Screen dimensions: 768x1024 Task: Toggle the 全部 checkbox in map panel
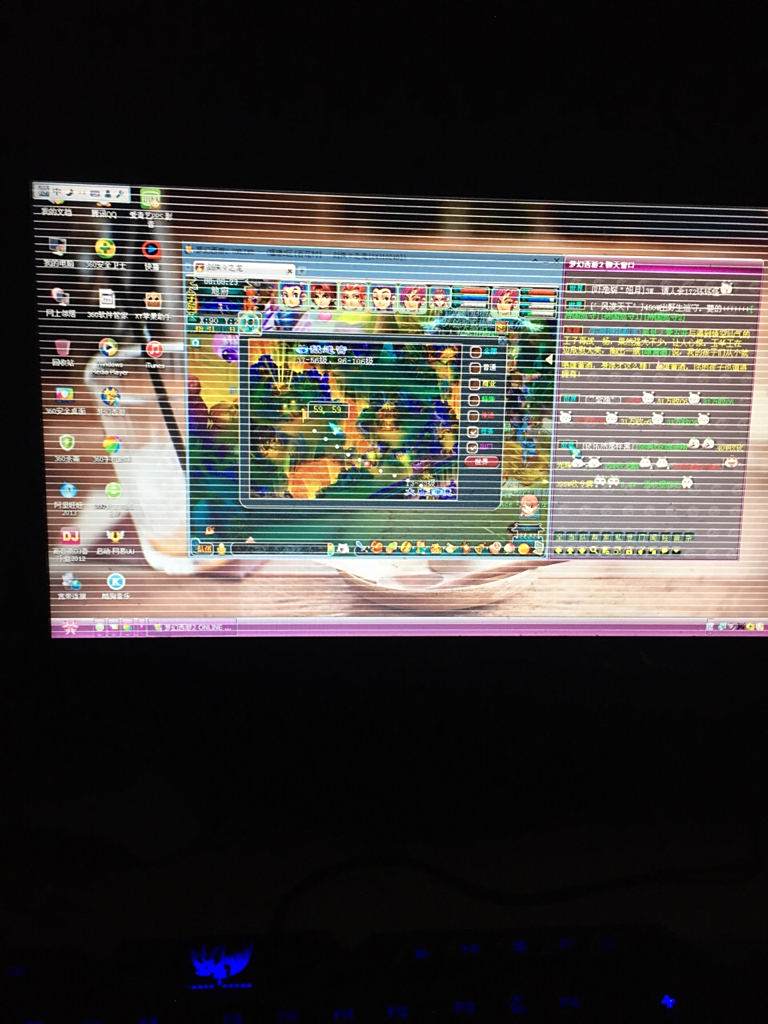click(476, 352)
